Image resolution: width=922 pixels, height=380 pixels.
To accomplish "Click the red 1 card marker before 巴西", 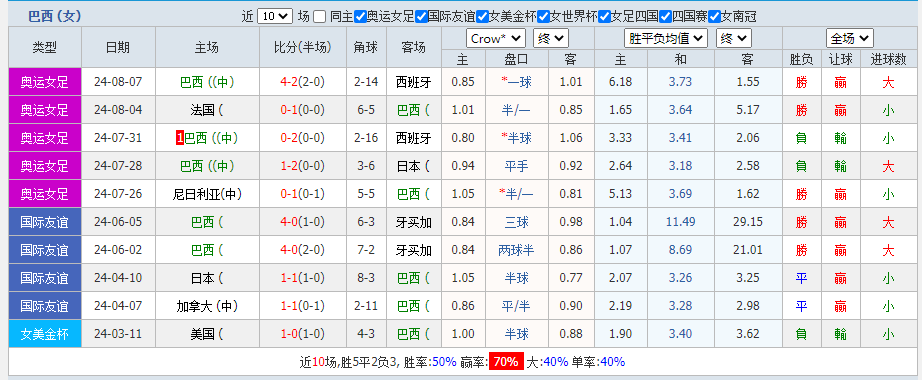I will point(180,138).
